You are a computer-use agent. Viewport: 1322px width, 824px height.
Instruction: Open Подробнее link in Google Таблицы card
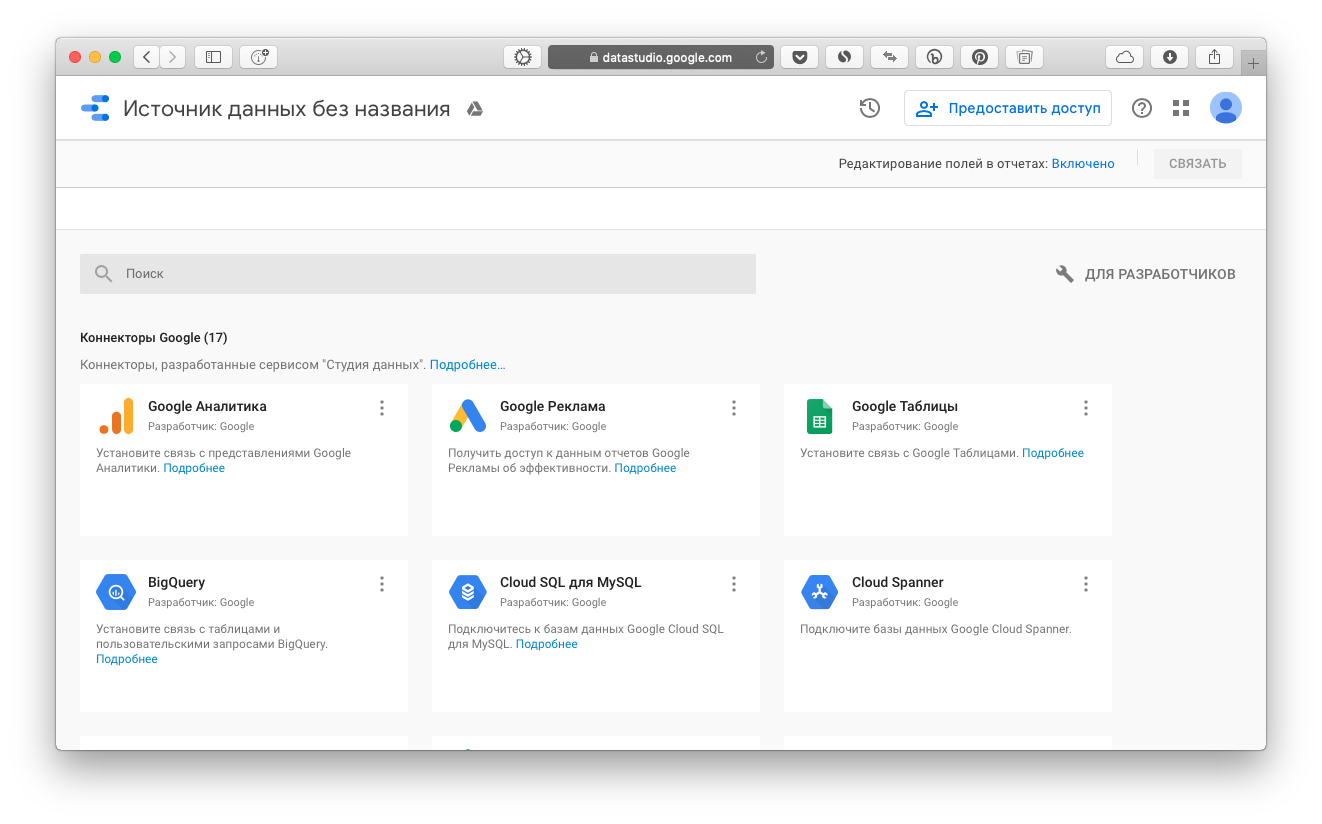click(1053, 453)
